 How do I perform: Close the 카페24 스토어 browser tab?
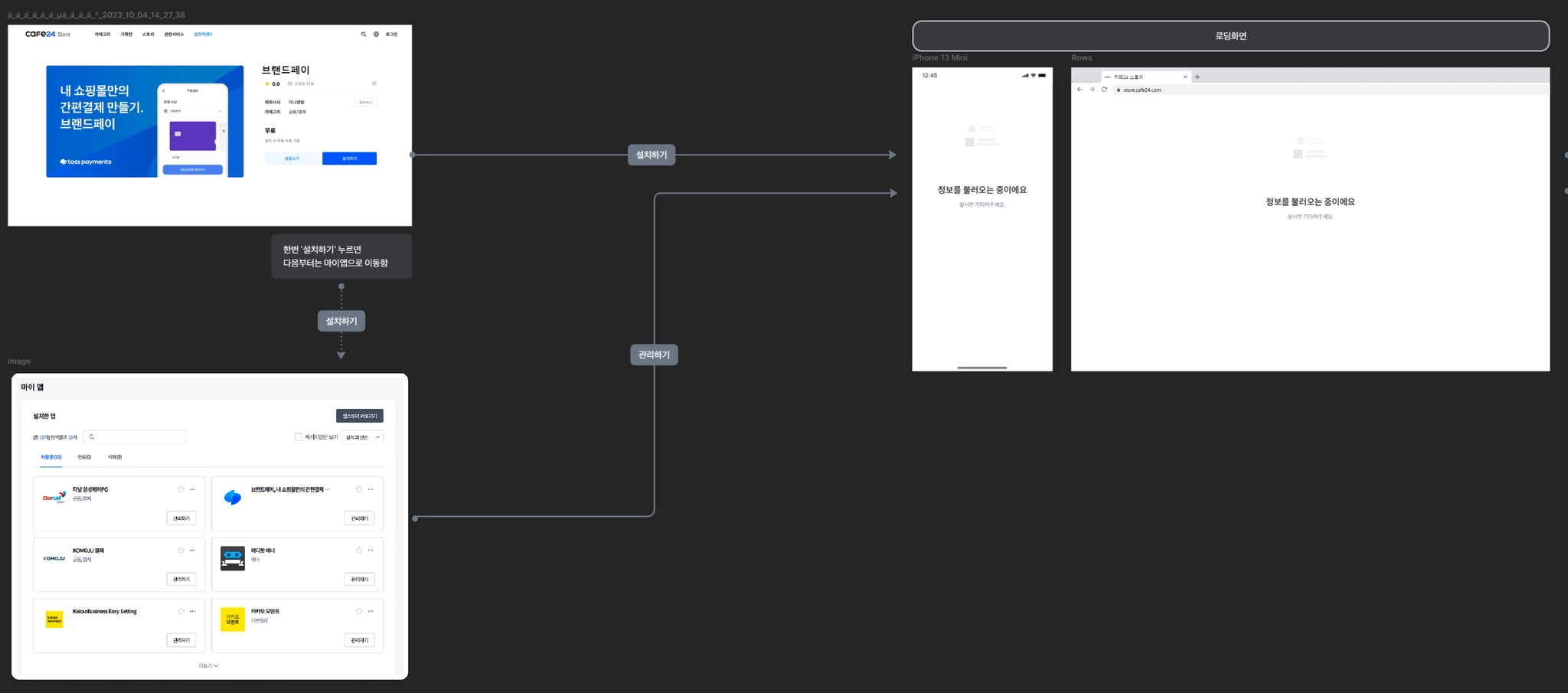(1185, 77)
